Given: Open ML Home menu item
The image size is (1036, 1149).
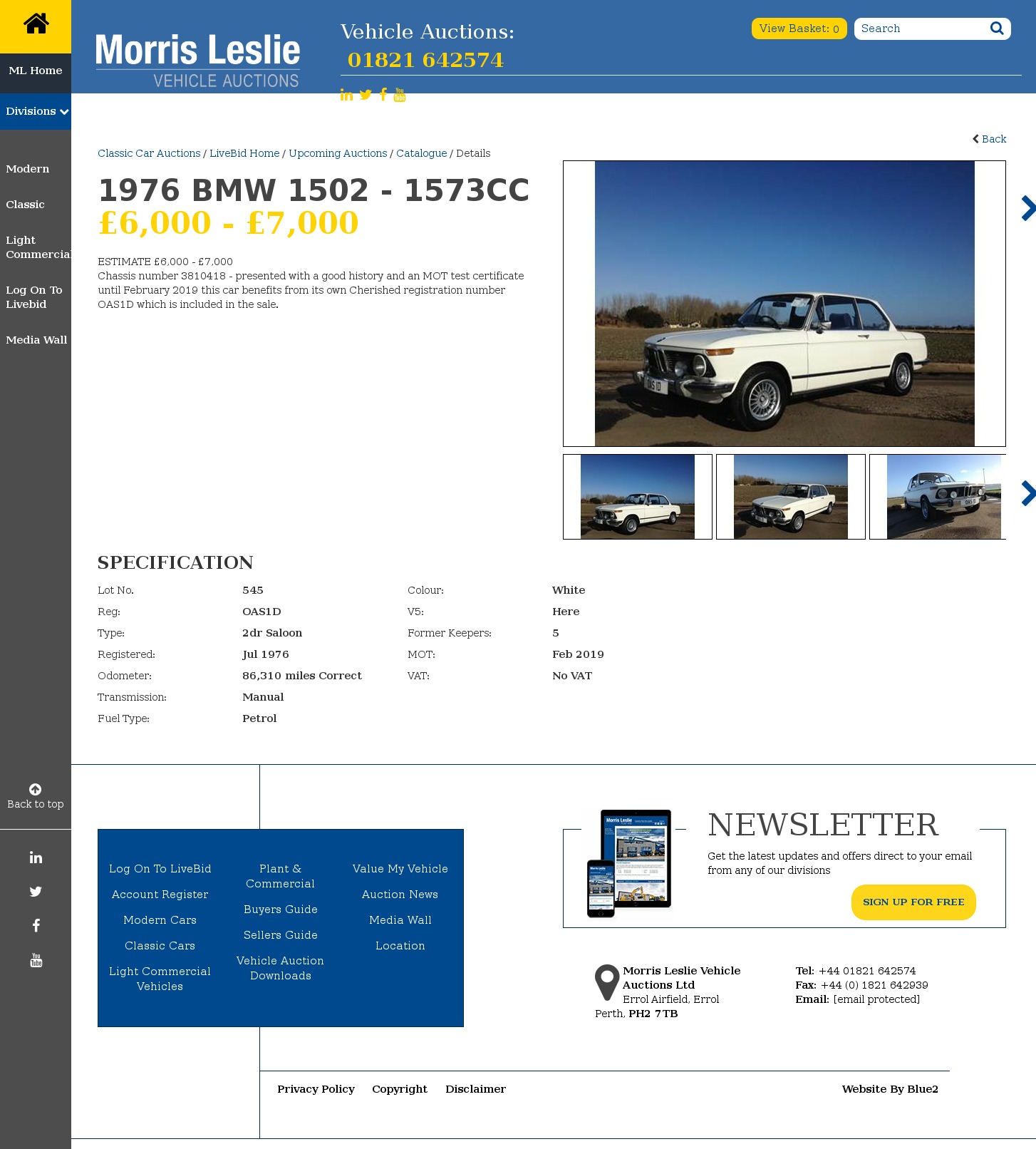Looking at the screenshot, I should pos(36,71).
